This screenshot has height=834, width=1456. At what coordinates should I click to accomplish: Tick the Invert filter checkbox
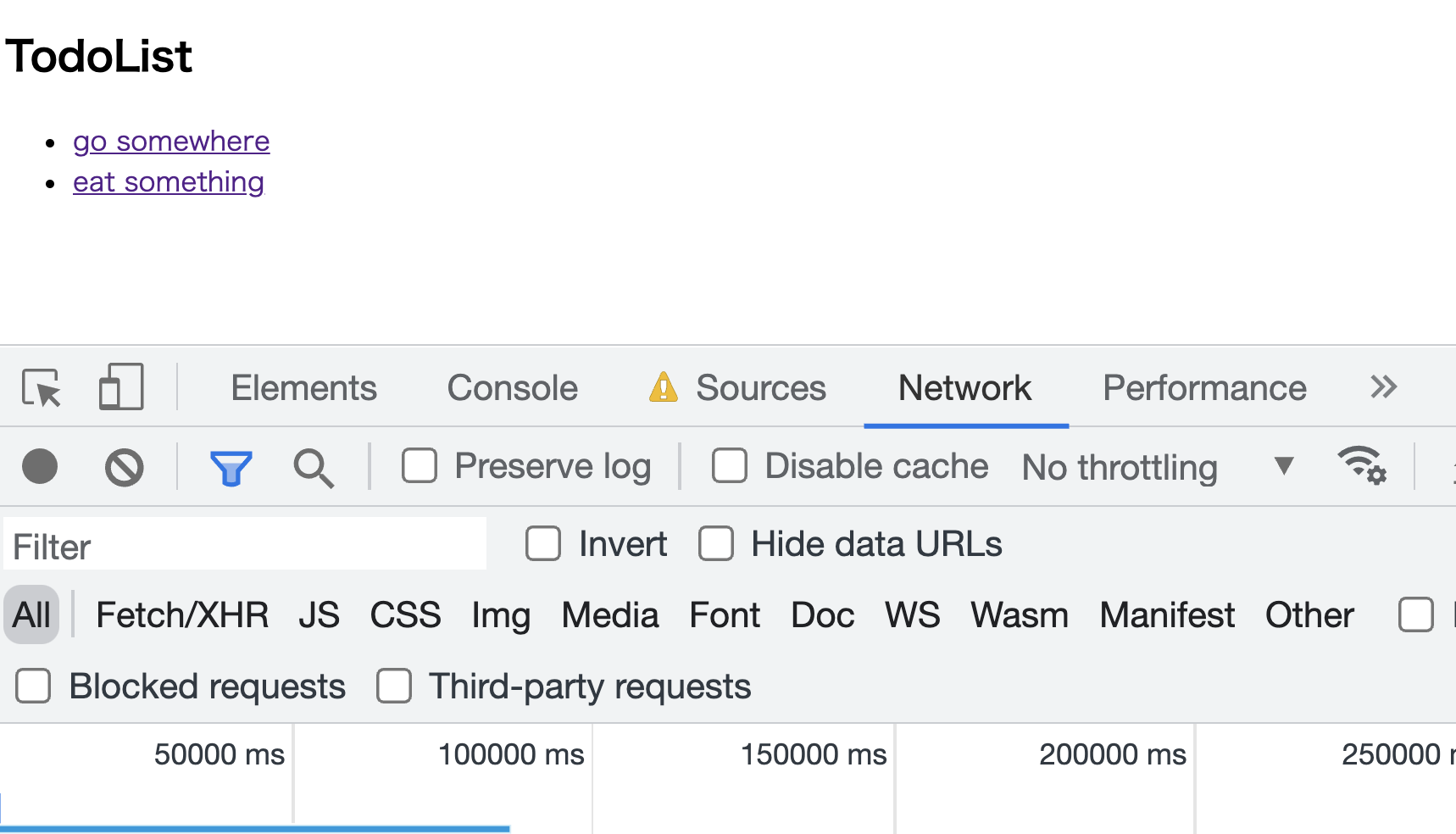click(543, 544)
